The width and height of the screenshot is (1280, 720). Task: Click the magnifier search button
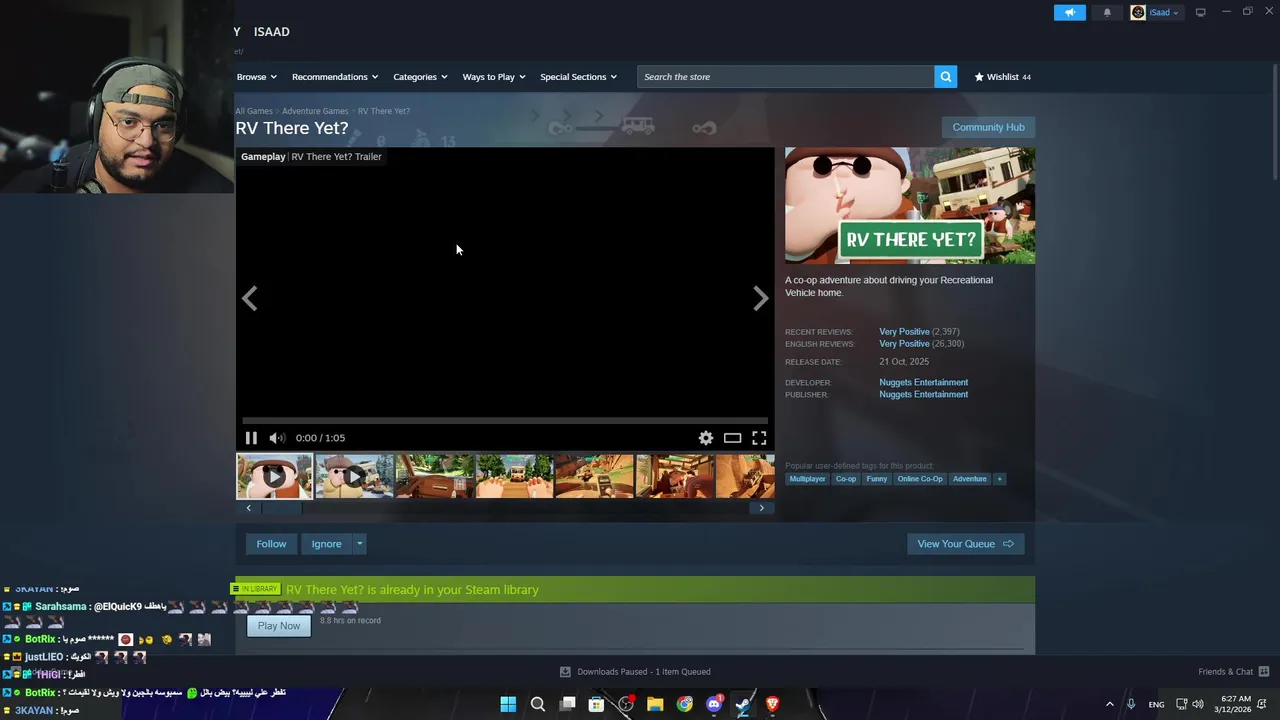coord(946,77)
